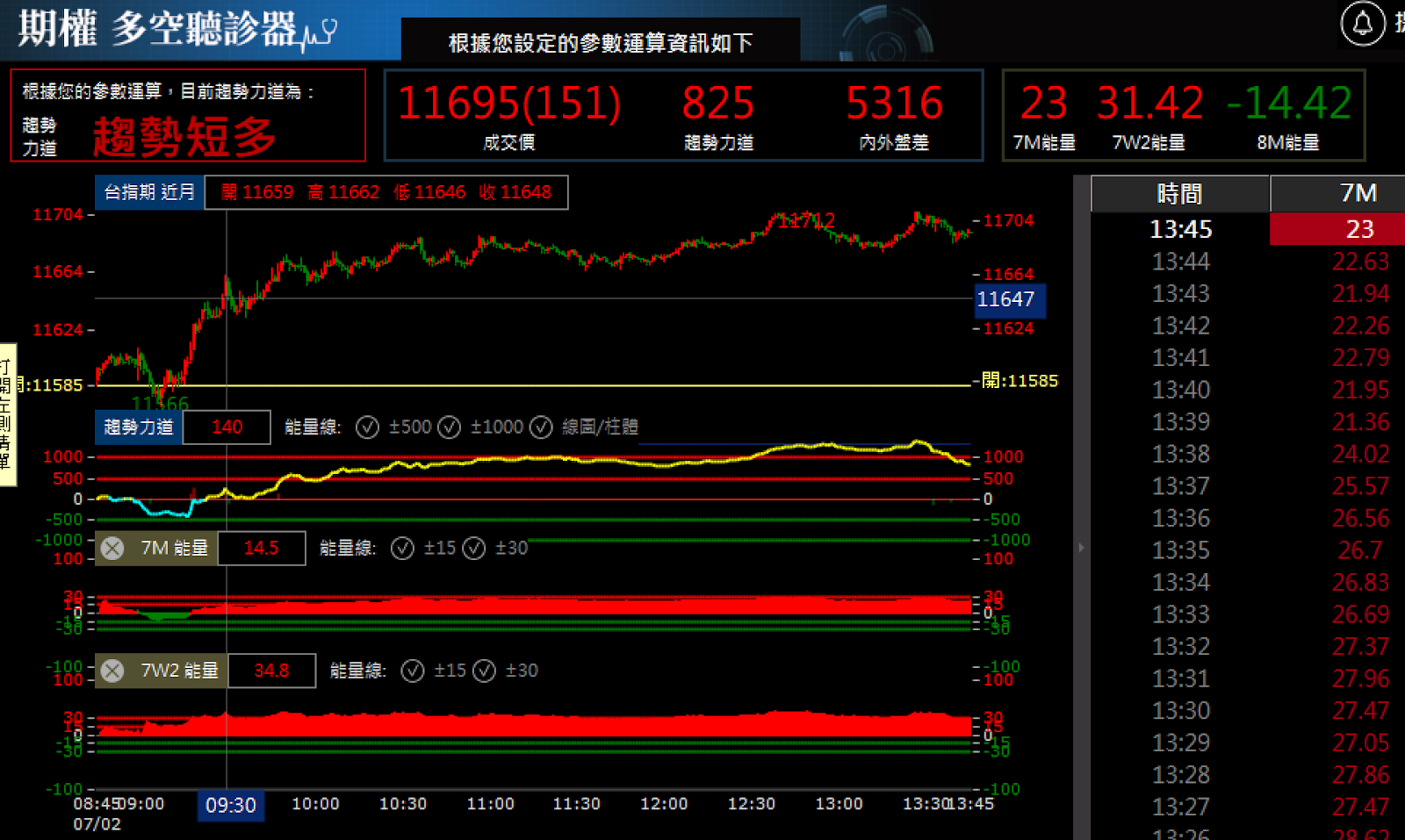1405x840 pixels.
Task: Click the notification bell icon
Action: click(1362, 23)
